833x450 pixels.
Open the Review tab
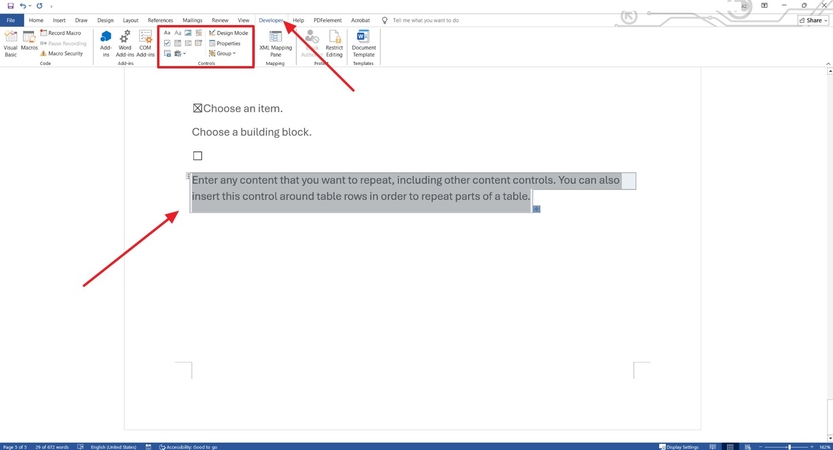pyautogui.click(x=220, y=20)
